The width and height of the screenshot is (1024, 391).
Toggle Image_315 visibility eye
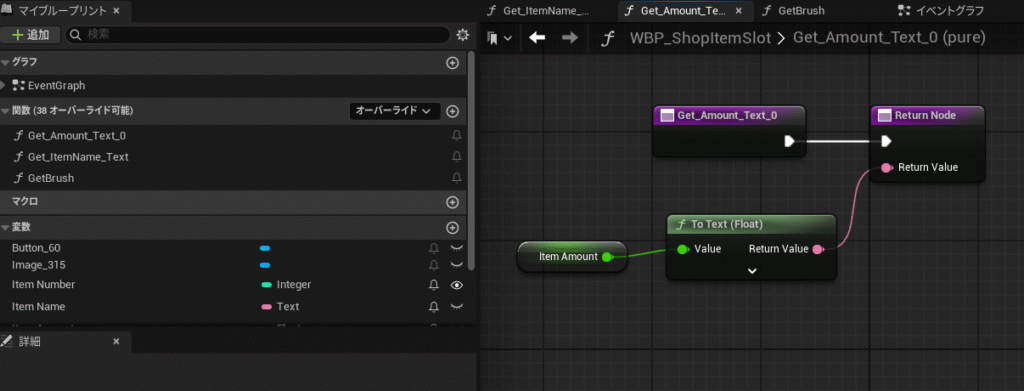click(x=456, y=265)
